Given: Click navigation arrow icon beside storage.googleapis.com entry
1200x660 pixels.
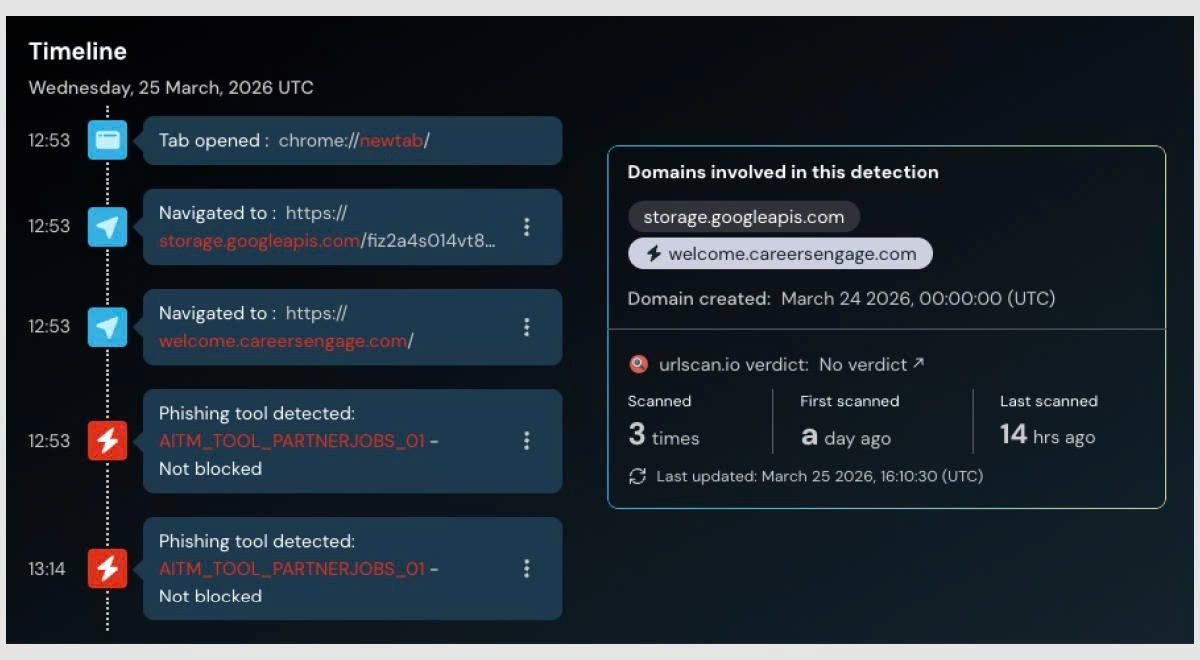Looking at the screenshot, I should coord(107,227).
